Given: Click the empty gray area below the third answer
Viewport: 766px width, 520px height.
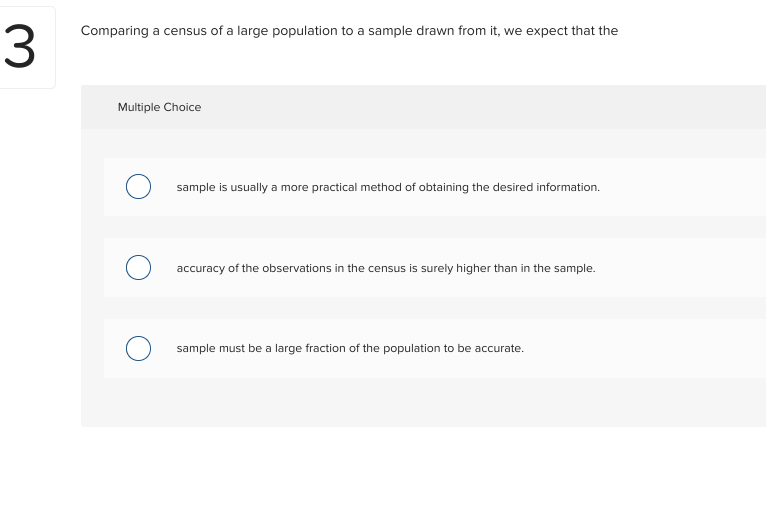Looking at the screenshot, I should 420,403.
